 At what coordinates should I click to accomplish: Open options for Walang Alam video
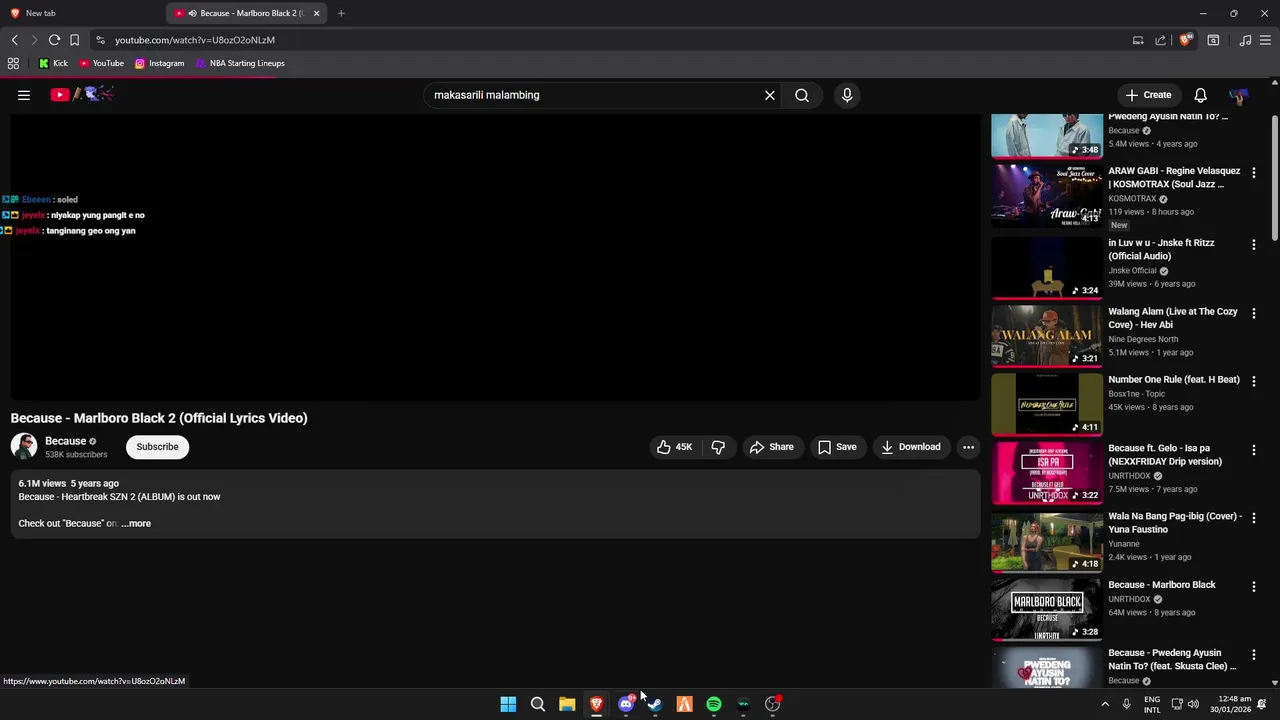[1254, 313]
